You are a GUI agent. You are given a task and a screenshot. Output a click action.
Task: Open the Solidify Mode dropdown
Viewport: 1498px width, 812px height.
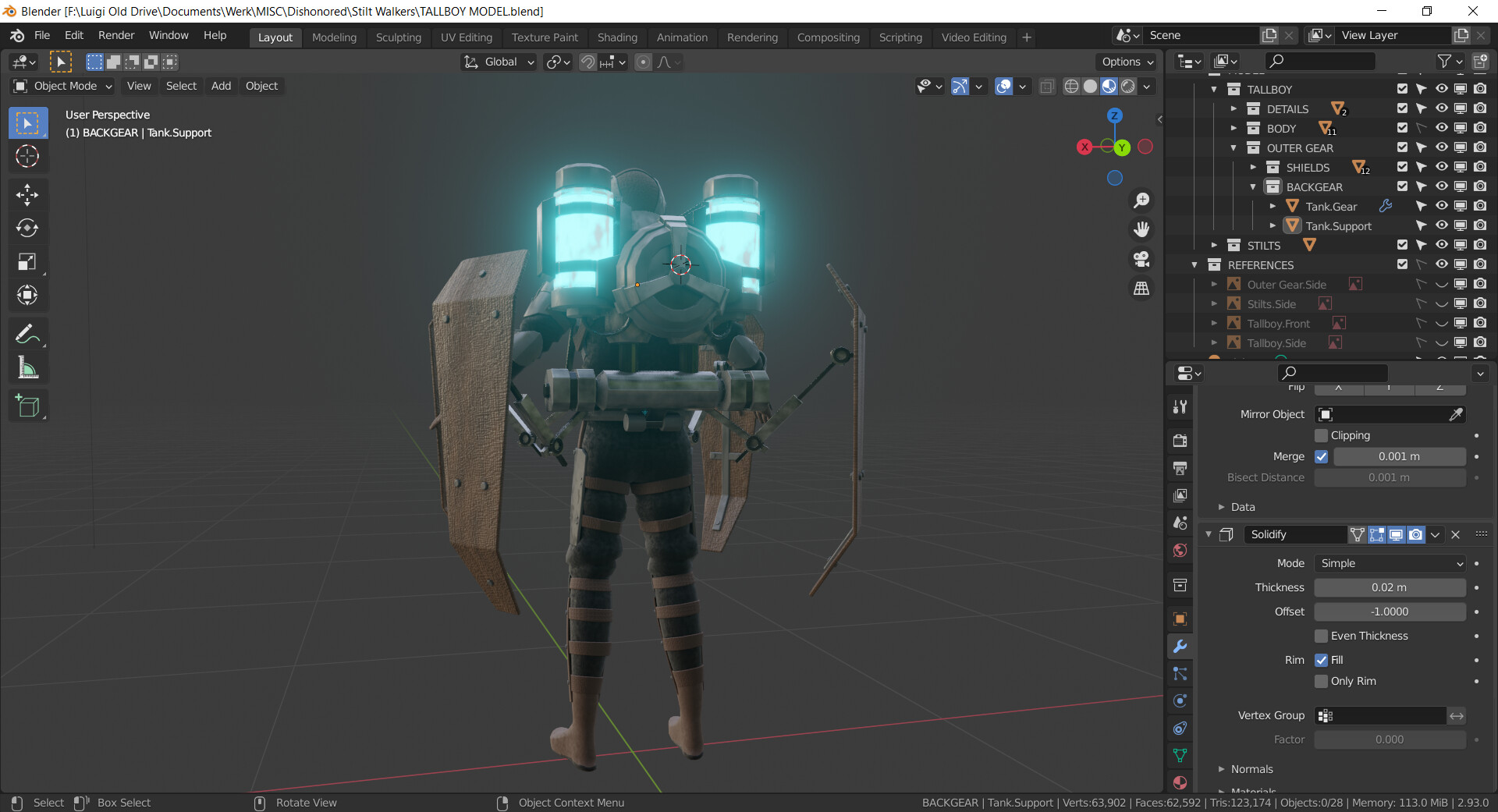point(1390,563)
